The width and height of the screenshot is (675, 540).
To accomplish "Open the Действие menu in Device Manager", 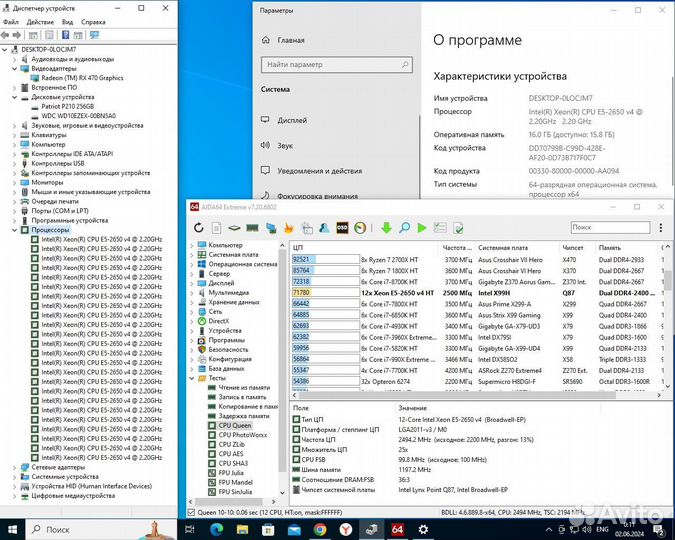I will [40, 22].
